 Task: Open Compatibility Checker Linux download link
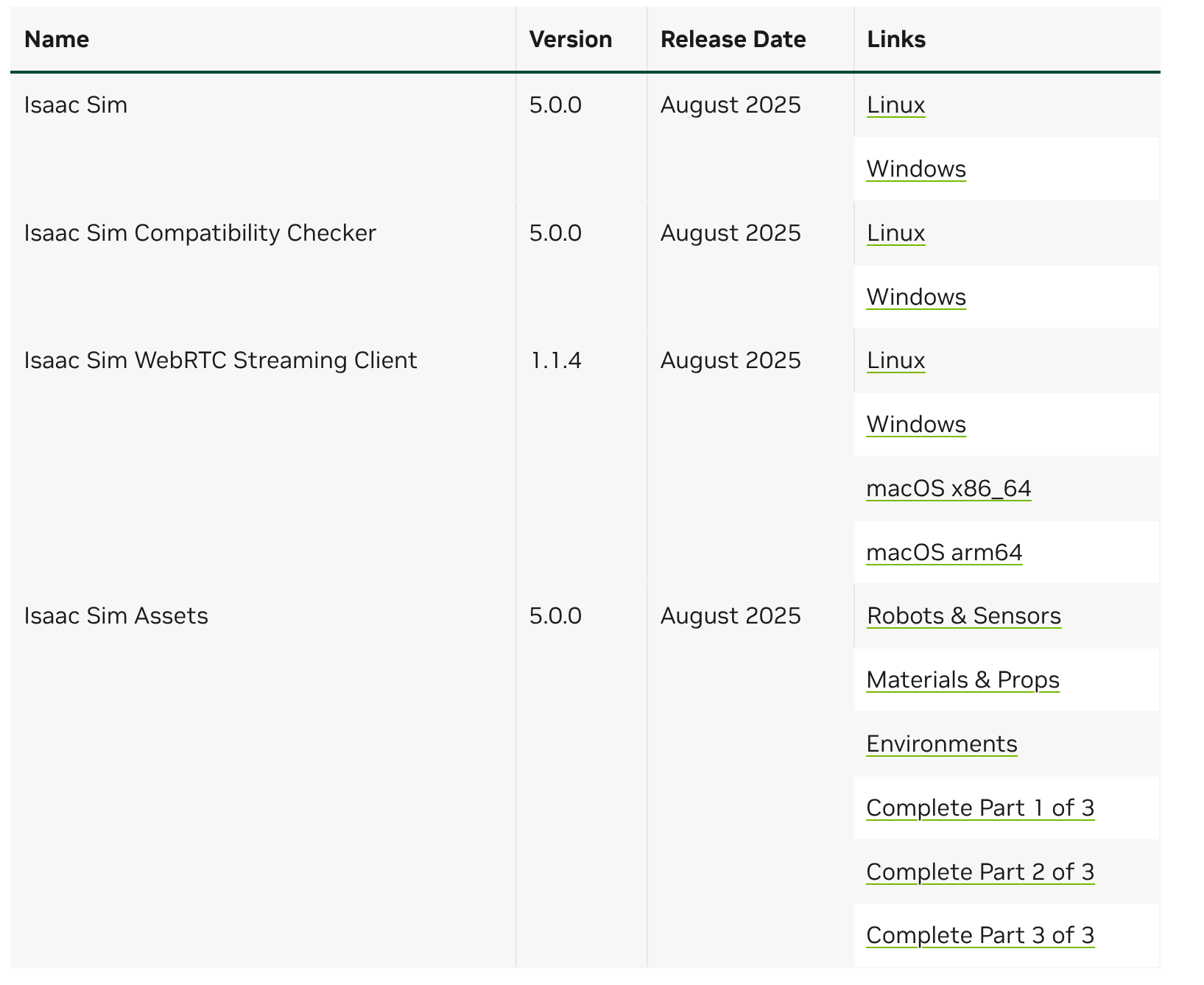[x=895, y=233]
